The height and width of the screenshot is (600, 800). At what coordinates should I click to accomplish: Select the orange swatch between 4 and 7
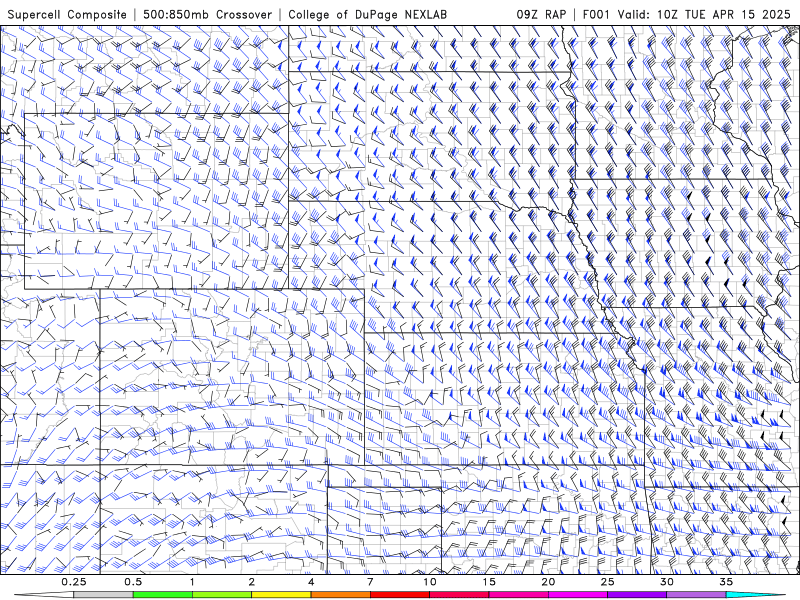coord(340,595)
